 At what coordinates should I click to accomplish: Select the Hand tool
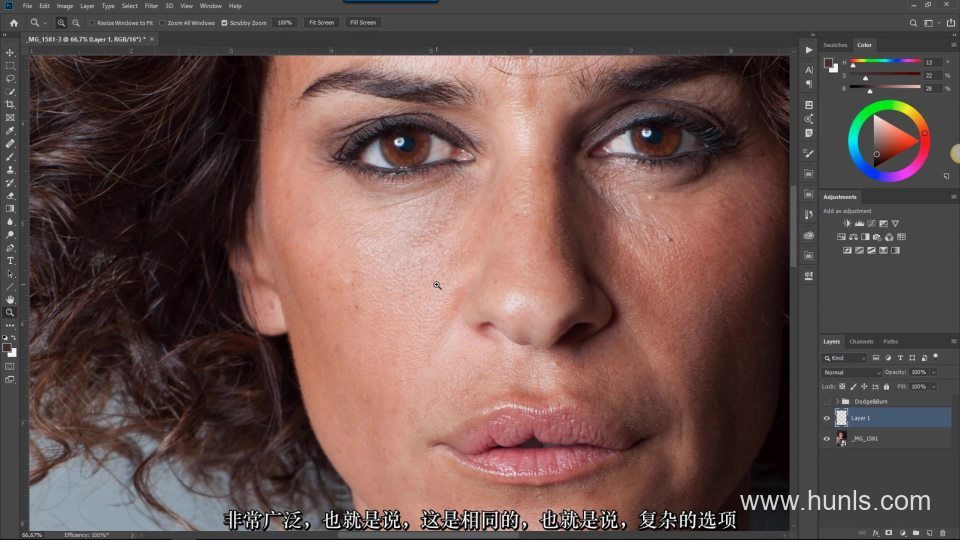[x=10, y=299]
